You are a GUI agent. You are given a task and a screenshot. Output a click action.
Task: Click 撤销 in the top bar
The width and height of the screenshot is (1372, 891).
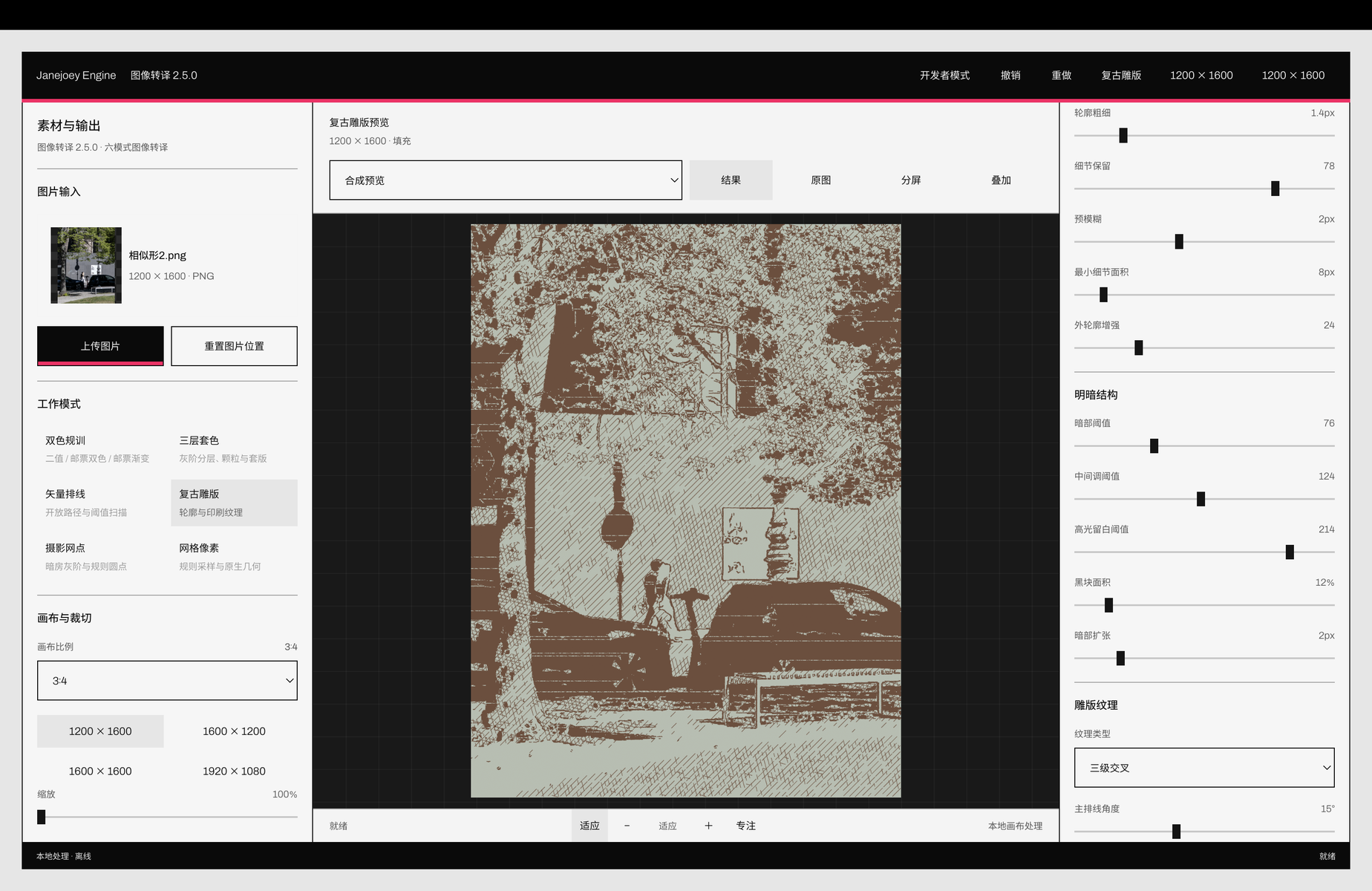click(x=1010, y=75)
